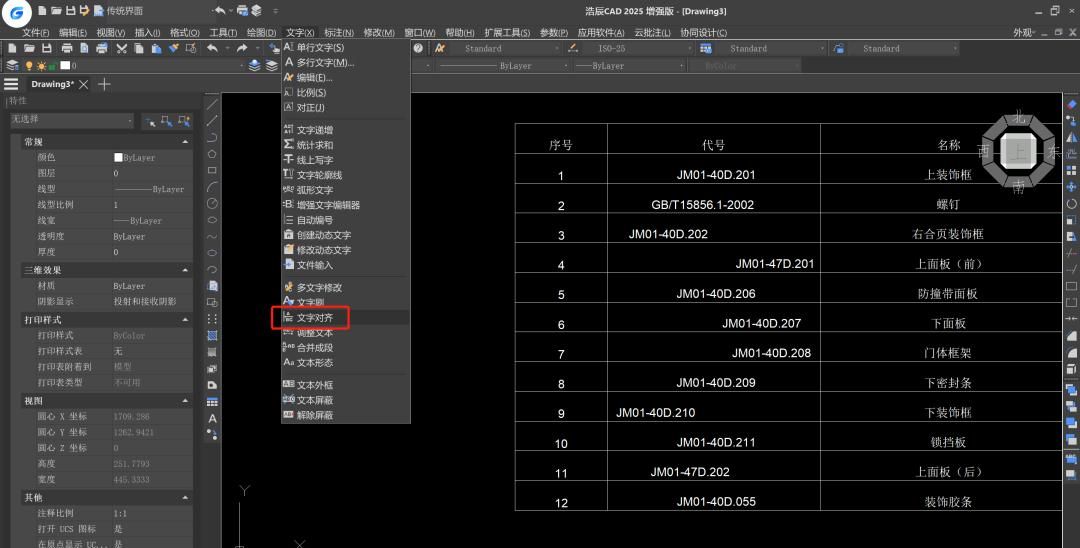Toggle the layer lock icon
This screenshot has height=548, width=1080.
tap(52, 66)
